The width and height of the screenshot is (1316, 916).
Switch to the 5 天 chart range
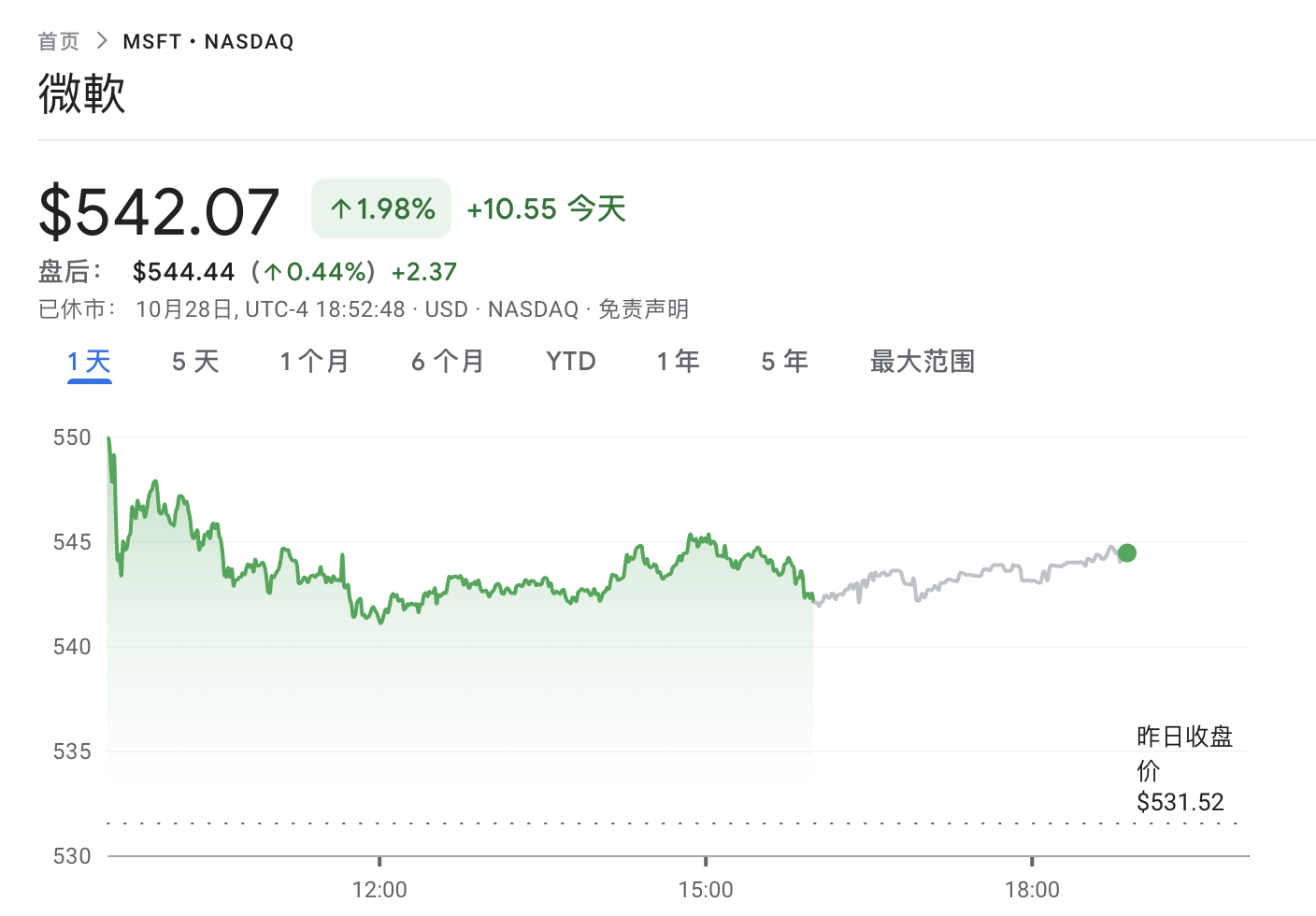pyautogui.click(x=193, y=362)
